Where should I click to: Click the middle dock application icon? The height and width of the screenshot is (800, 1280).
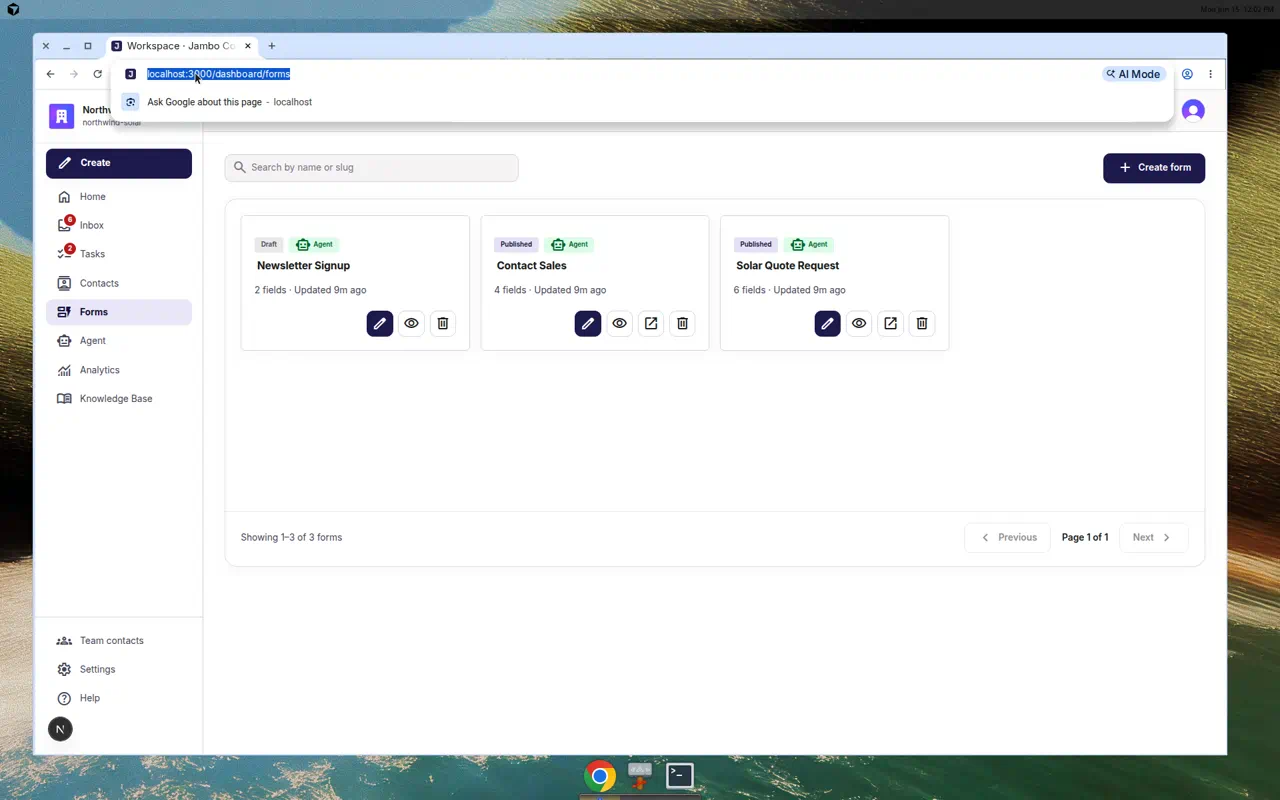639,775
